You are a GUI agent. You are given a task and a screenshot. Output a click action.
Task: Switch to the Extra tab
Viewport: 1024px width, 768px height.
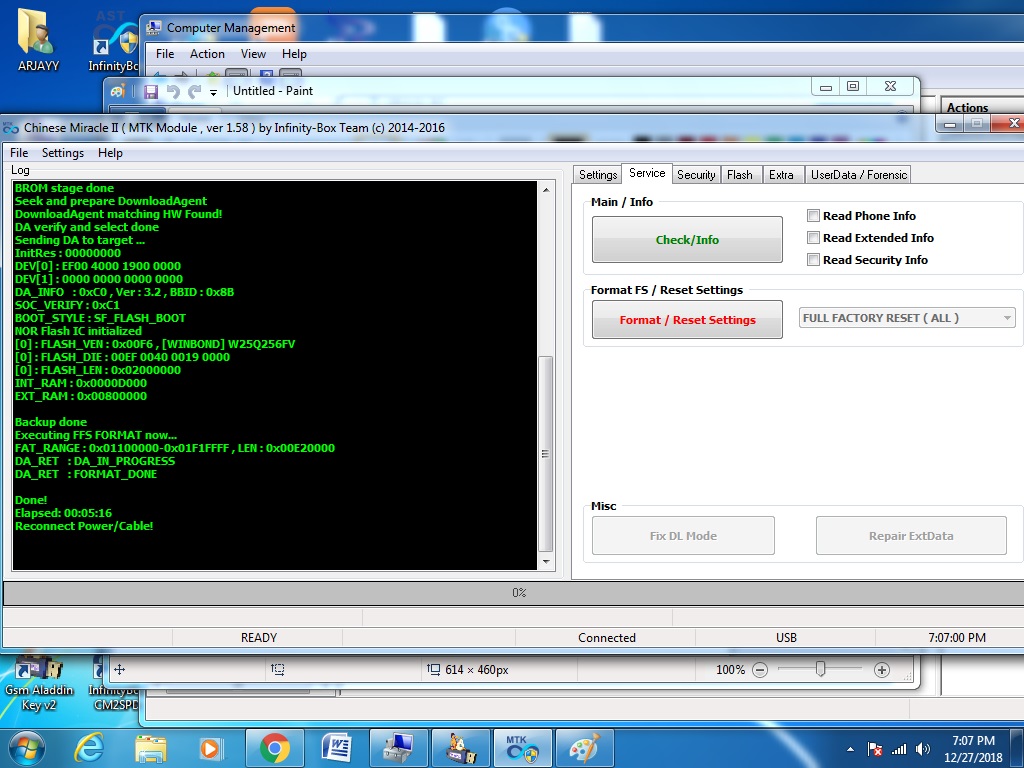pos(781,175)
